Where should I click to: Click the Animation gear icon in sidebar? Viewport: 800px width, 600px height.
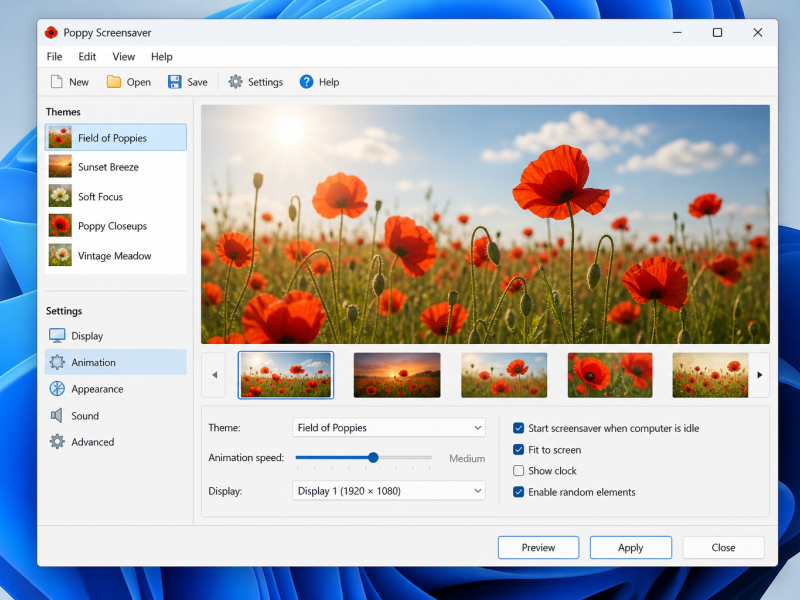(x=57, y=362)
